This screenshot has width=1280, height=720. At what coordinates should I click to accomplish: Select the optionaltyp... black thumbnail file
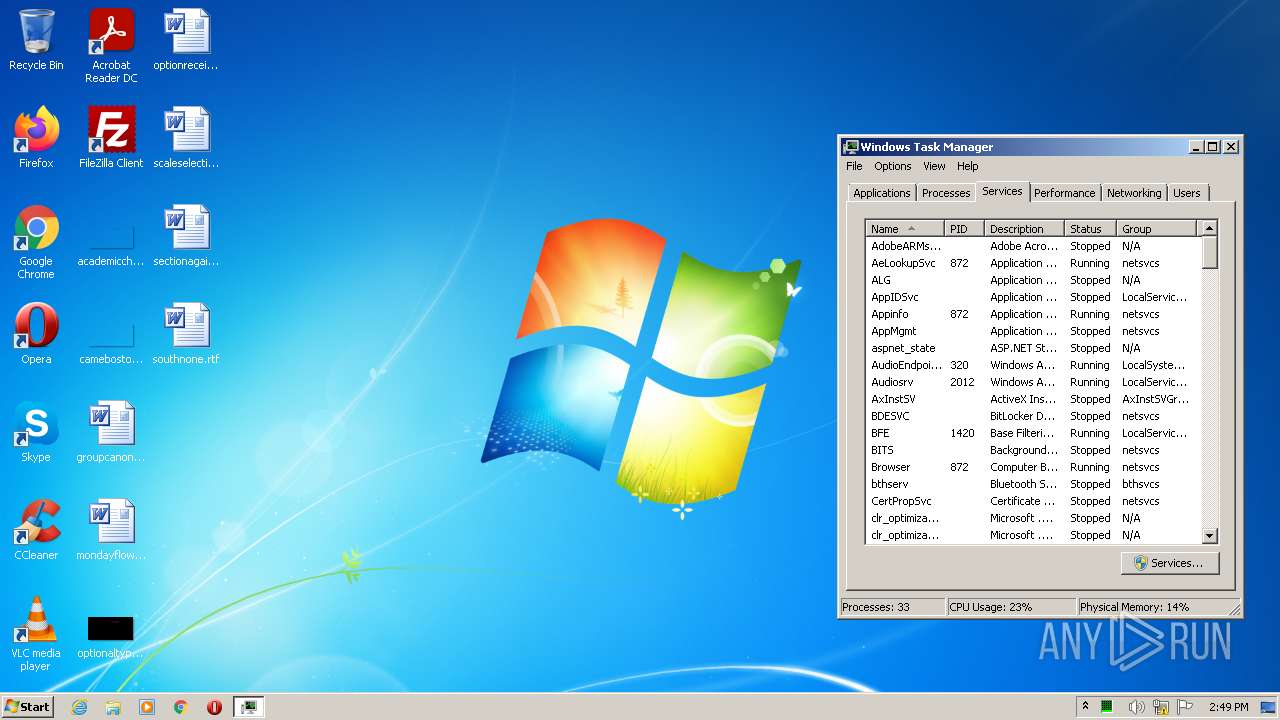coord(111,637)
